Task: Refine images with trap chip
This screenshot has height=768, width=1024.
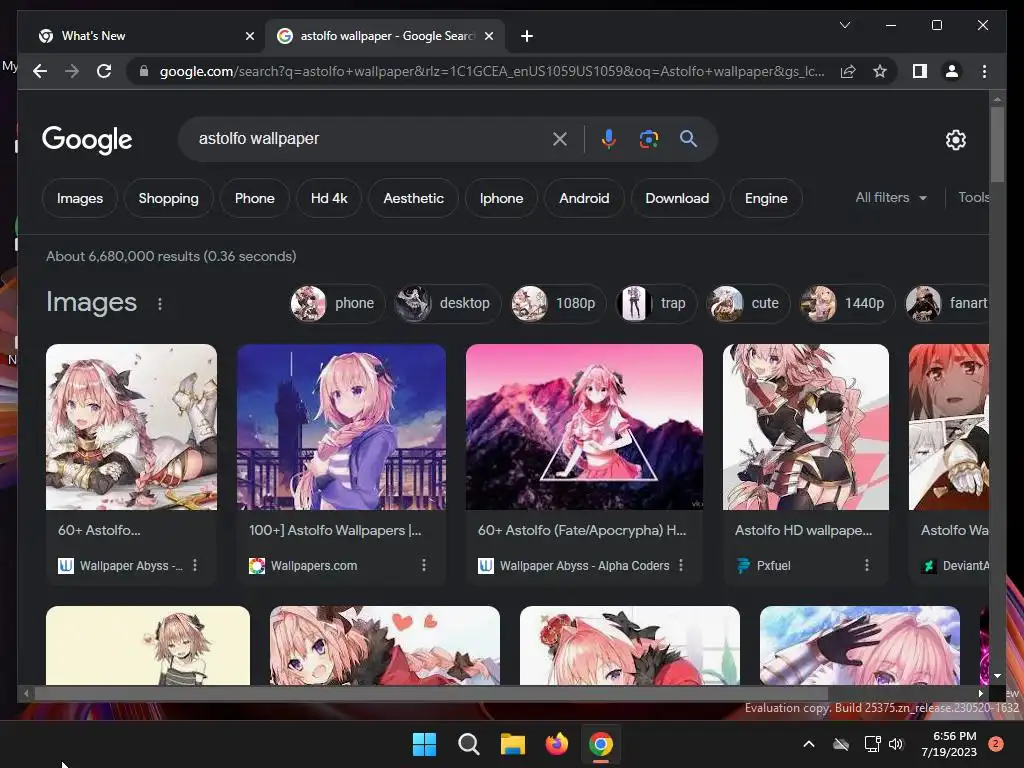Action: 656,303
